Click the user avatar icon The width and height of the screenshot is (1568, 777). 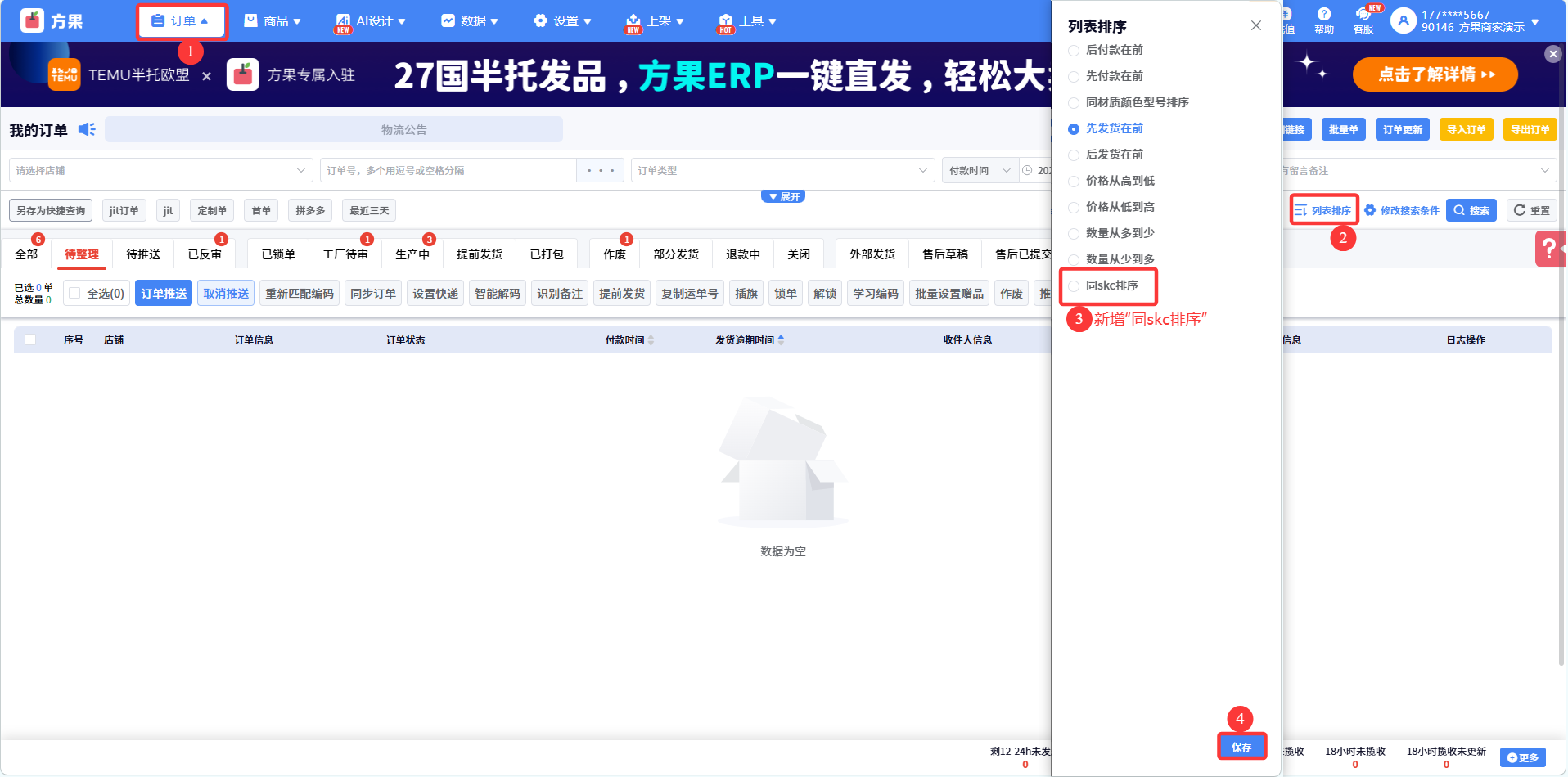[x=1403, y=20]
